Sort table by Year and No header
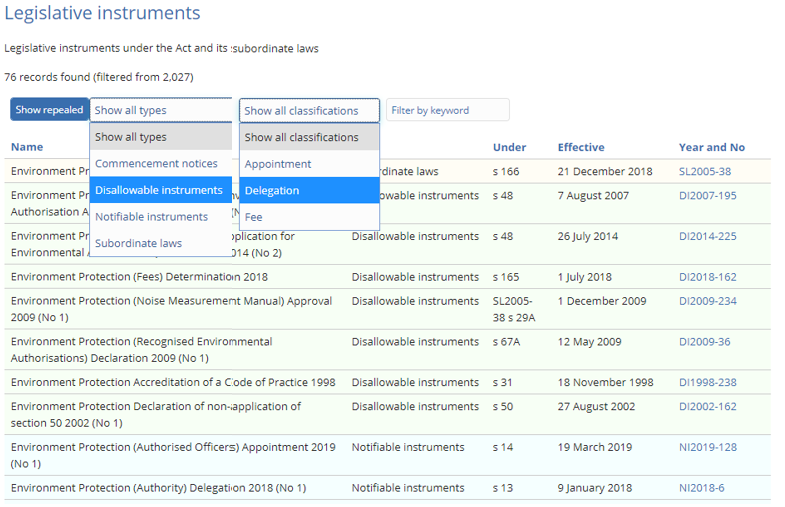The image size is (785, 507). pos(711,147)
